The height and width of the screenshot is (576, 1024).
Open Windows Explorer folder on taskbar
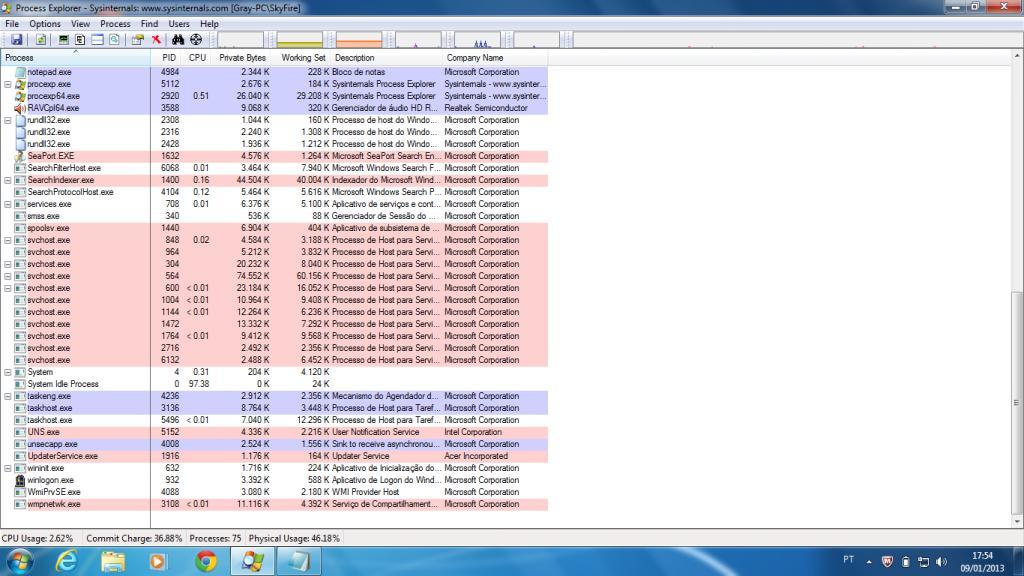tap(113, 562)
